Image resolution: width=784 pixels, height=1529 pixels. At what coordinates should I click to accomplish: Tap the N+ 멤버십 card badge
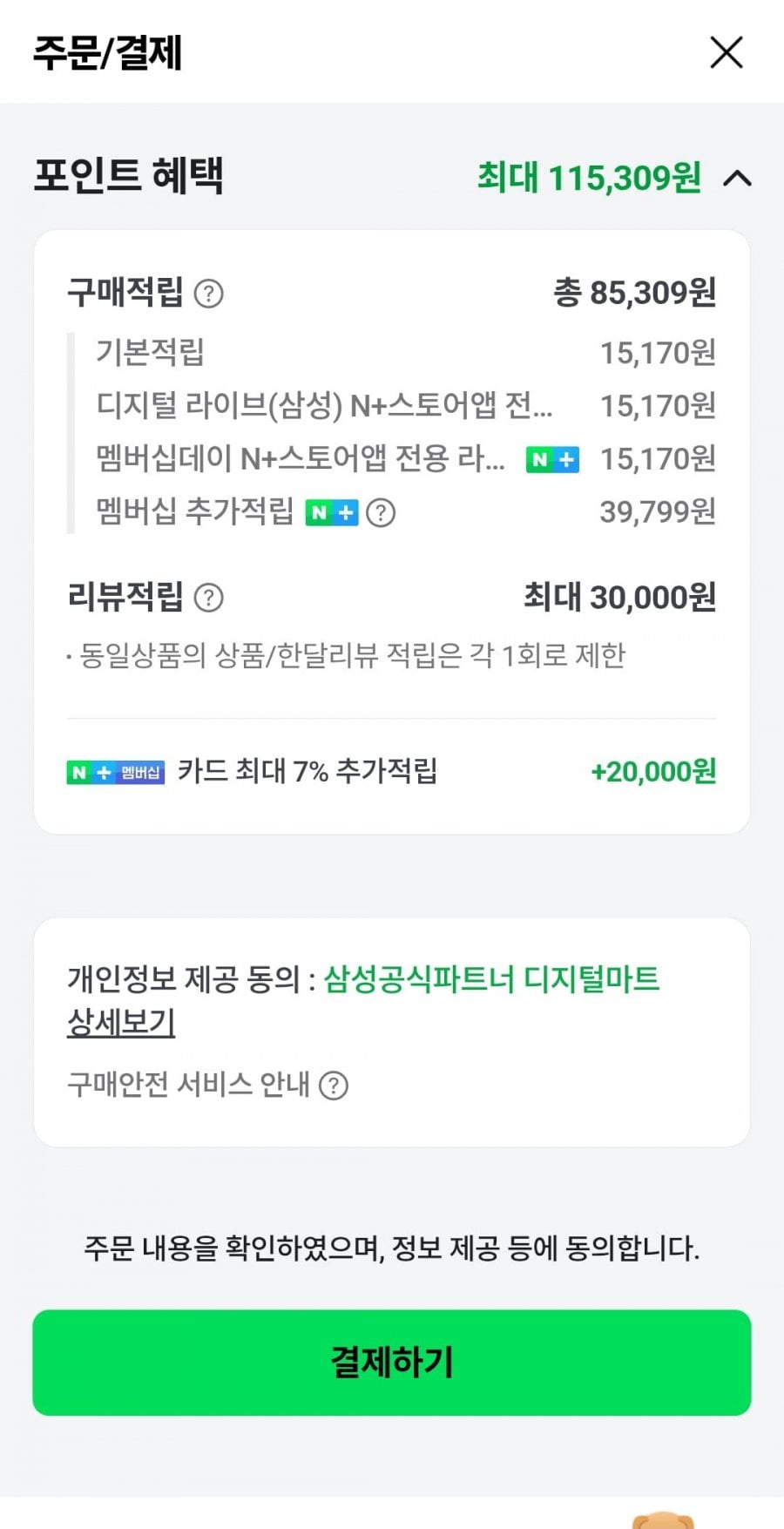coord(115,772)
